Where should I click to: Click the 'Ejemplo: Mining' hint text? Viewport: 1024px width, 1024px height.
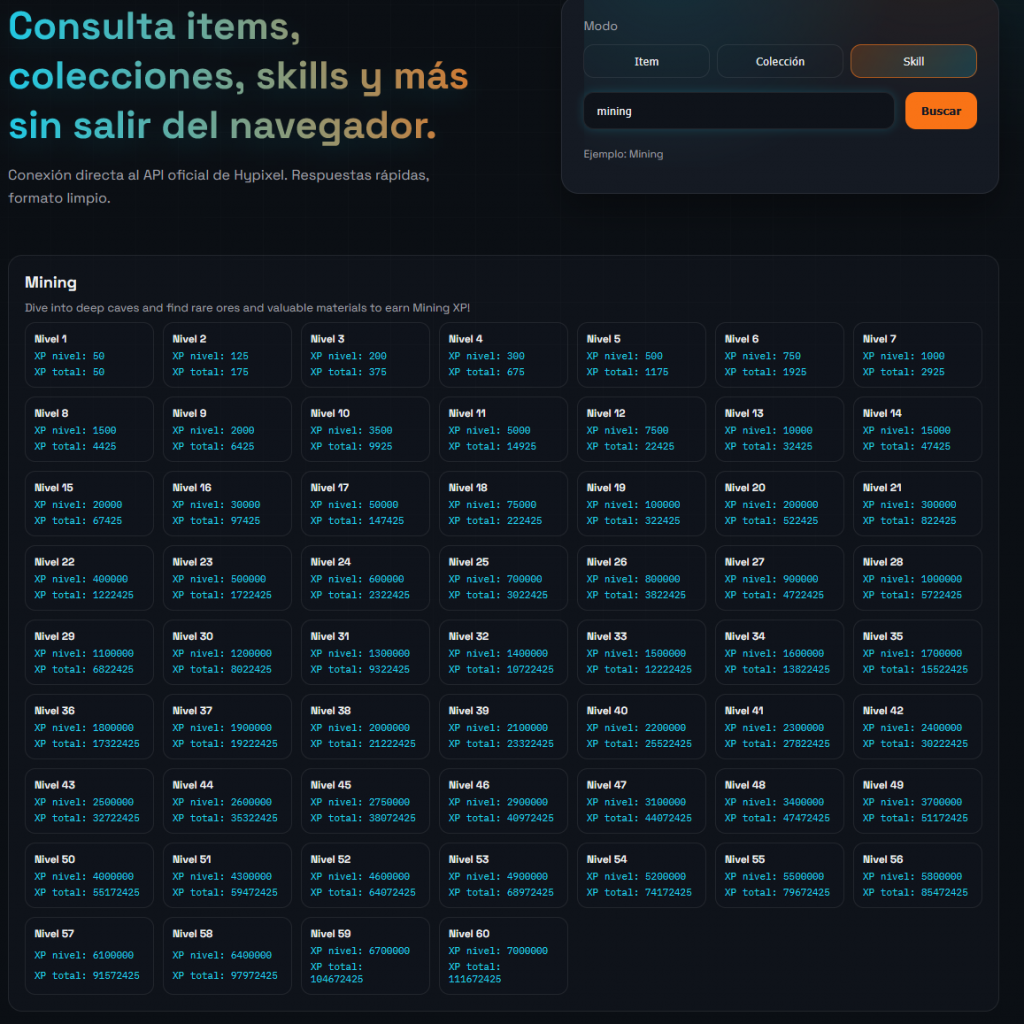623,154
